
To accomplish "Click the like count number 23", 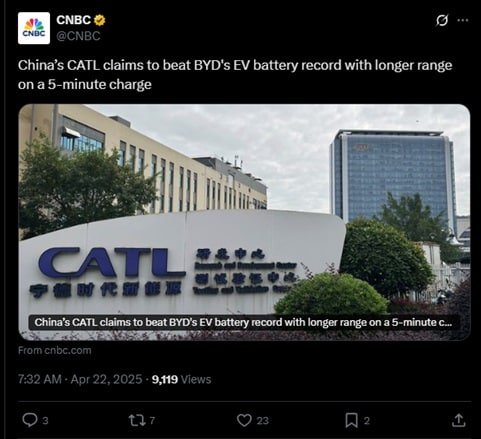I will pos(263,421).
